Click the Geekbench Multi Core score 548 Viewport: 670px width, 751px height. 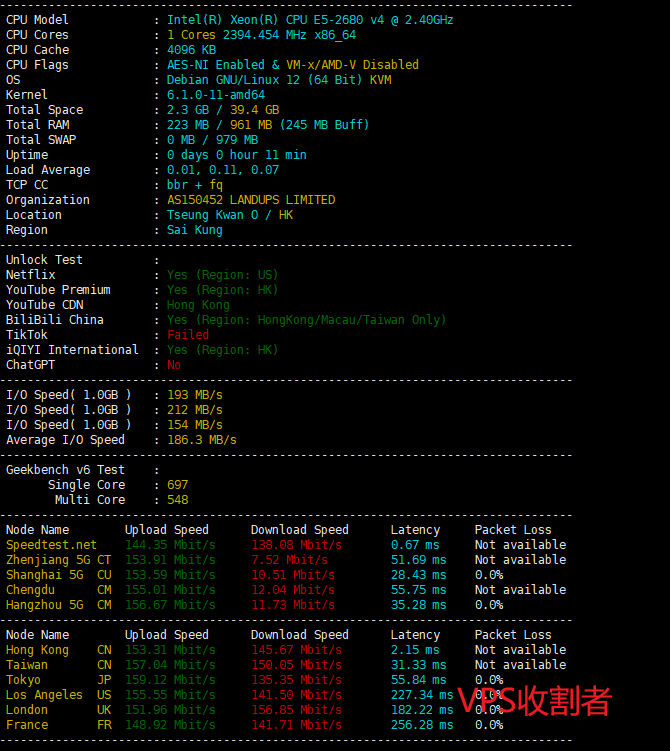point(177,500)
